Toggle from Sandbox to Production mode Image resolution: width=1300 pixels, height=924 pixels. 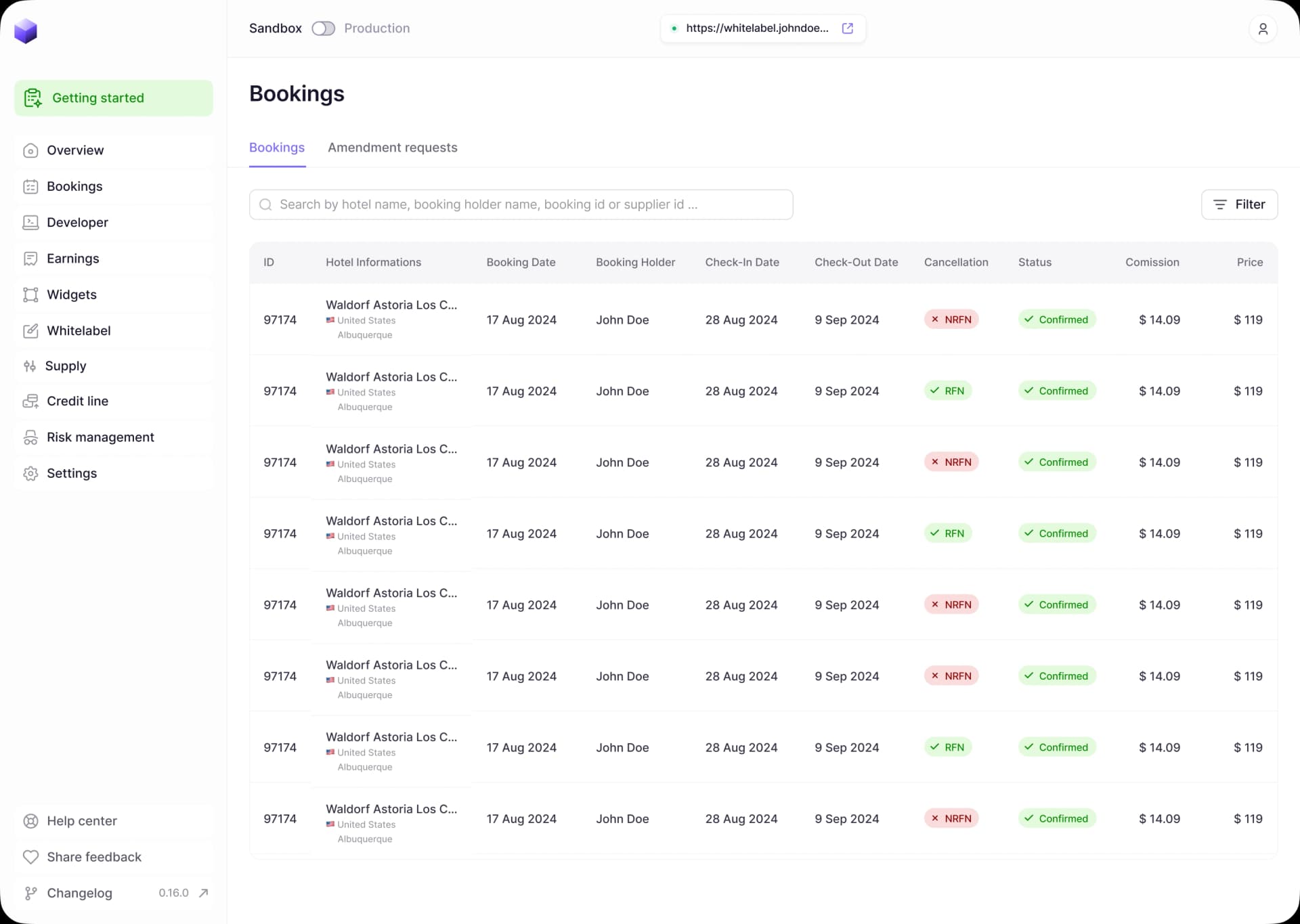coord(324,28)
